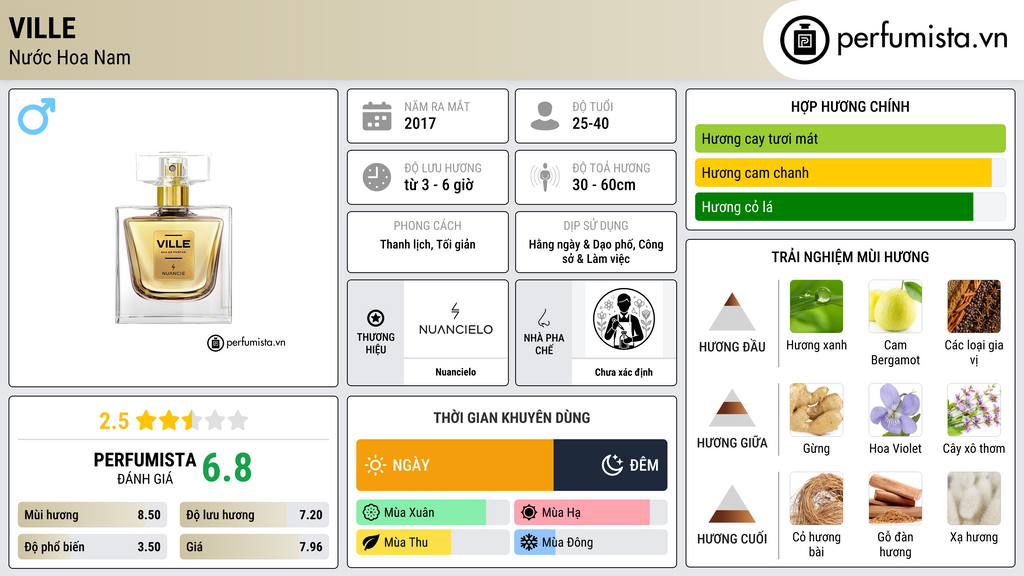The height and width of the screenshot is (576, 1024).
Task: Click the Hương giữa middle-note pyramid icon
Action: [x=732, y=408]
